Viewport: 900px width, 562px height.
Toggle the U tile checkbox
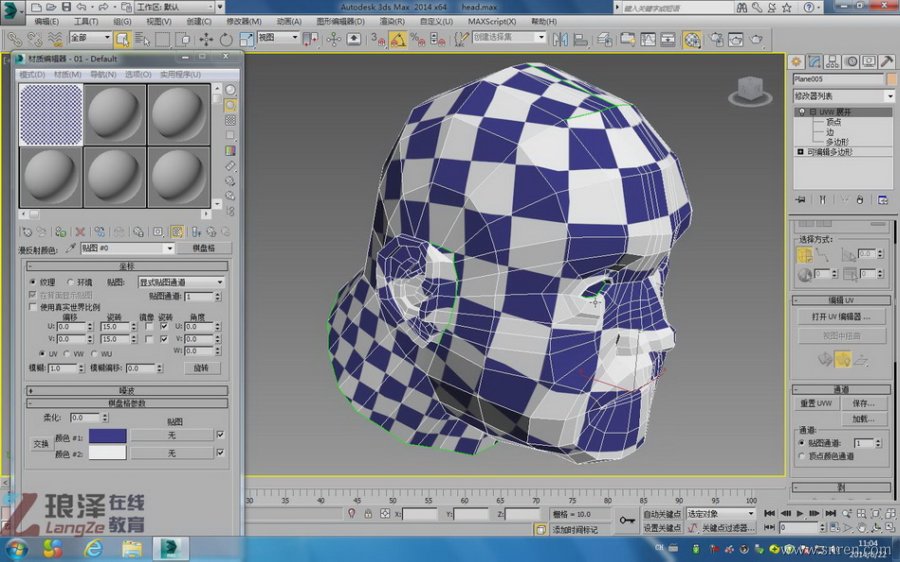point(164,326)
